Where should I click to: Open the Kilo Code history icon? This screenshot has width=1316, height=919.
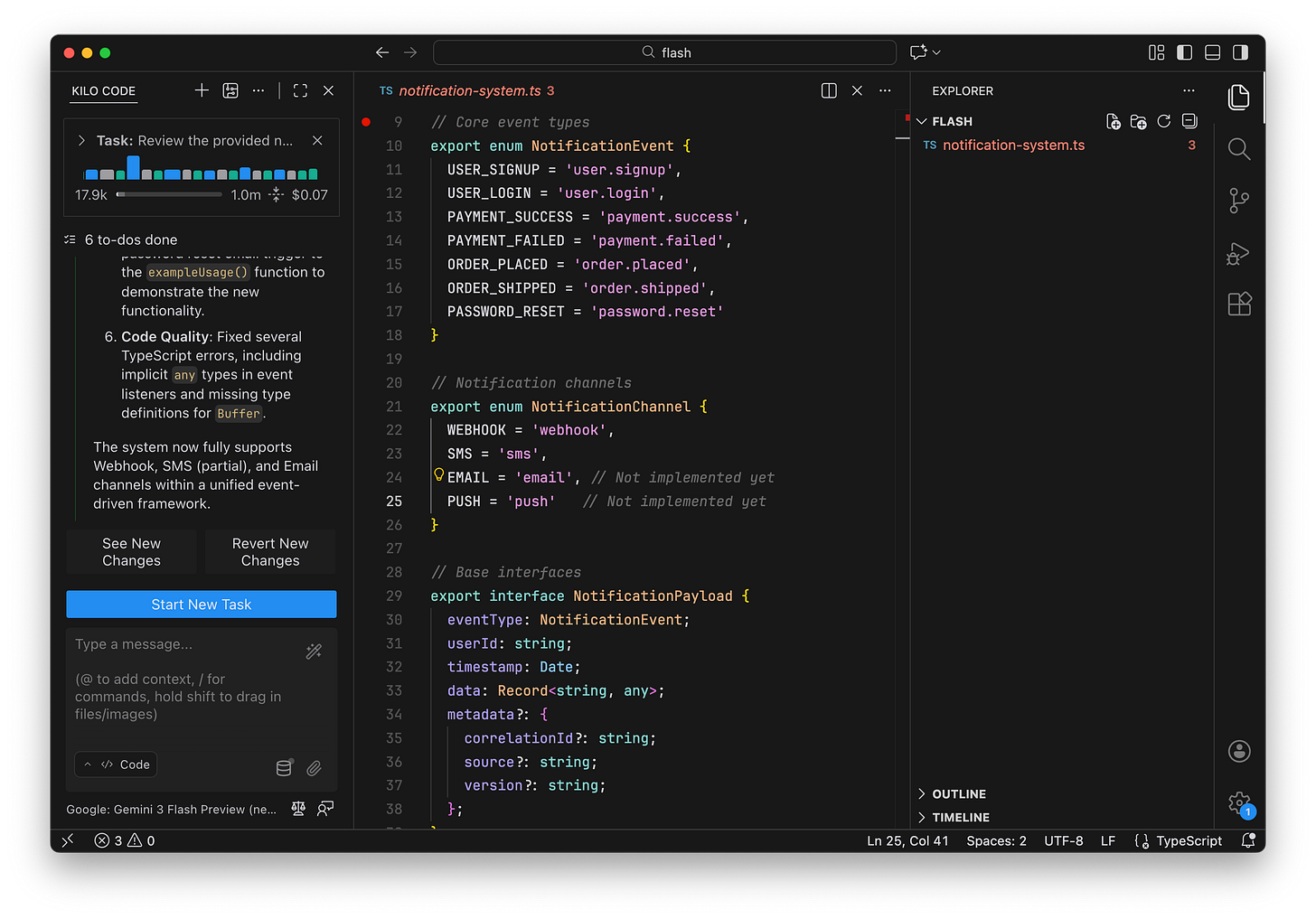pyautogui.click(x=230, y=90)
